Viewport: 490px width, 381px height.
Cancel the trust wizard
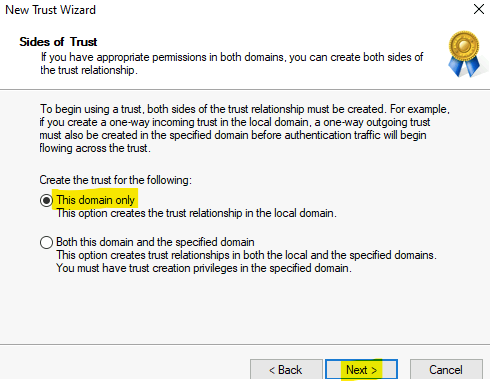pos(446,369)
